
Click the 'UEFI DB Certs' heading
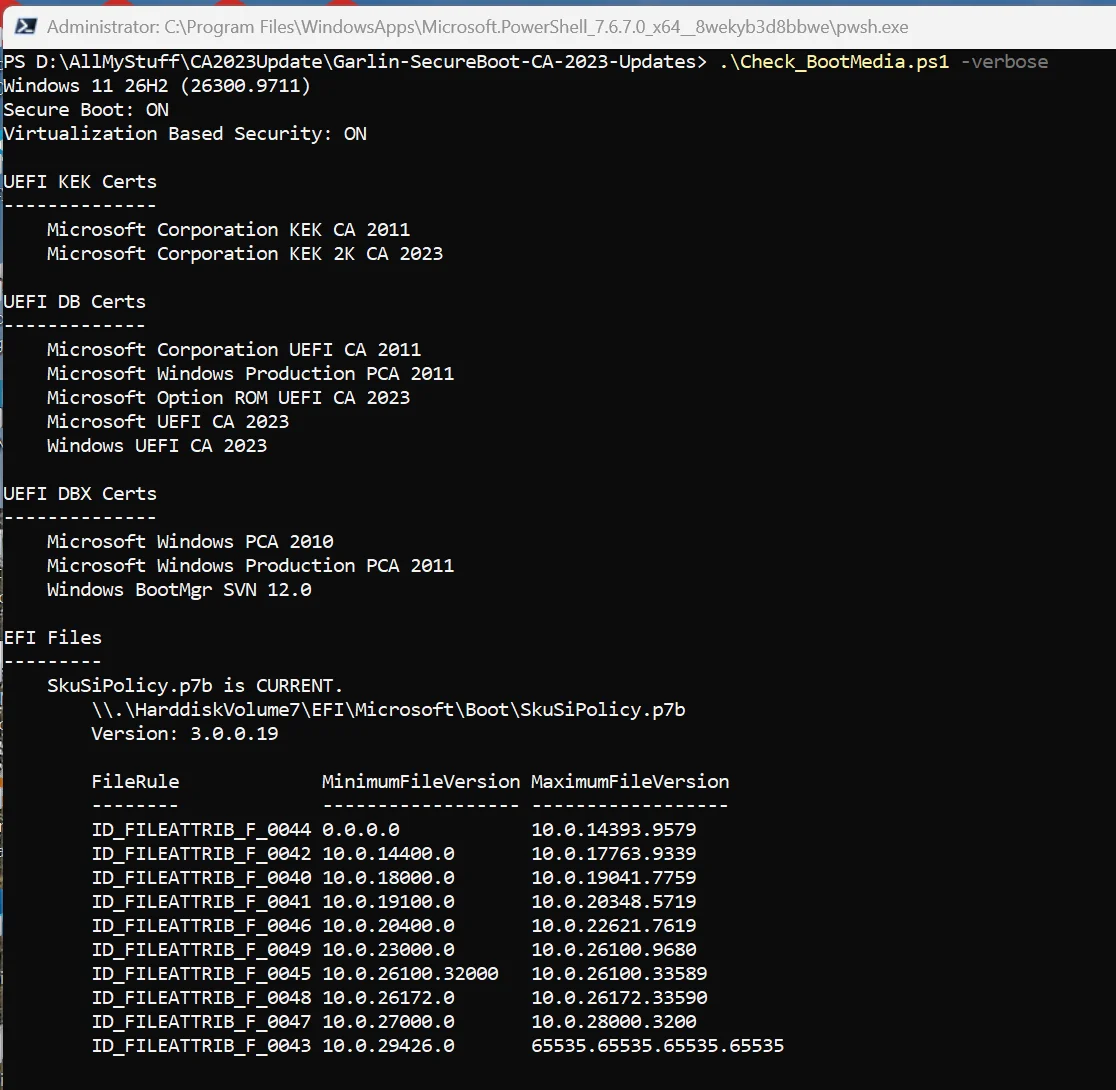click(74, 302)
